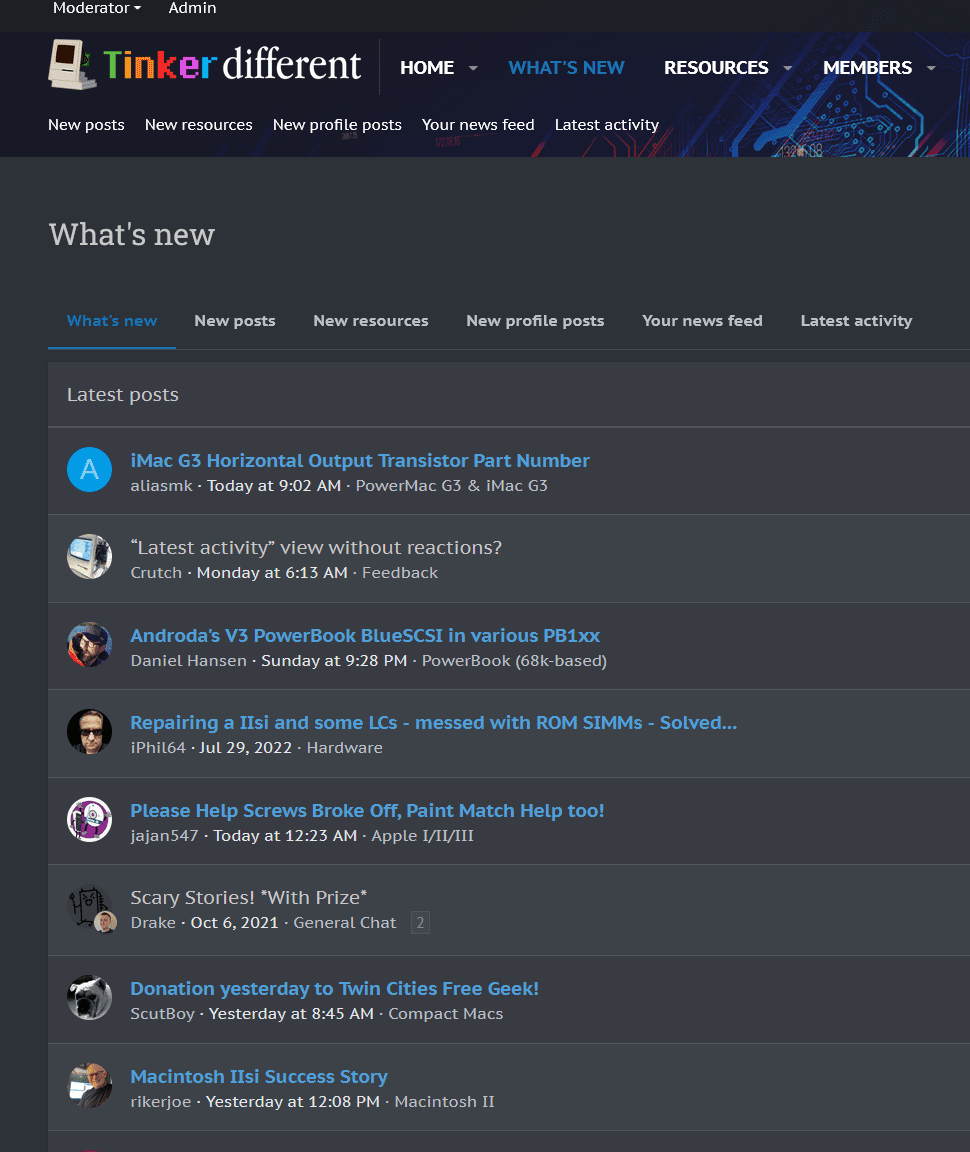This screenshot has width=970, height=1152.
Task: Open Latest activity in header sub-navigation
Action: point(607,125)
